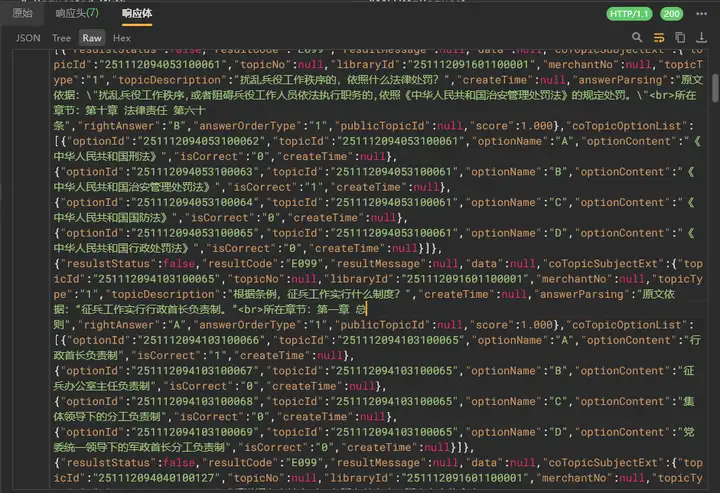Click optionId "25111209410310006​7" value
Image resolution: width=720 pixels, height=493 pixels.
coord(195,371)
